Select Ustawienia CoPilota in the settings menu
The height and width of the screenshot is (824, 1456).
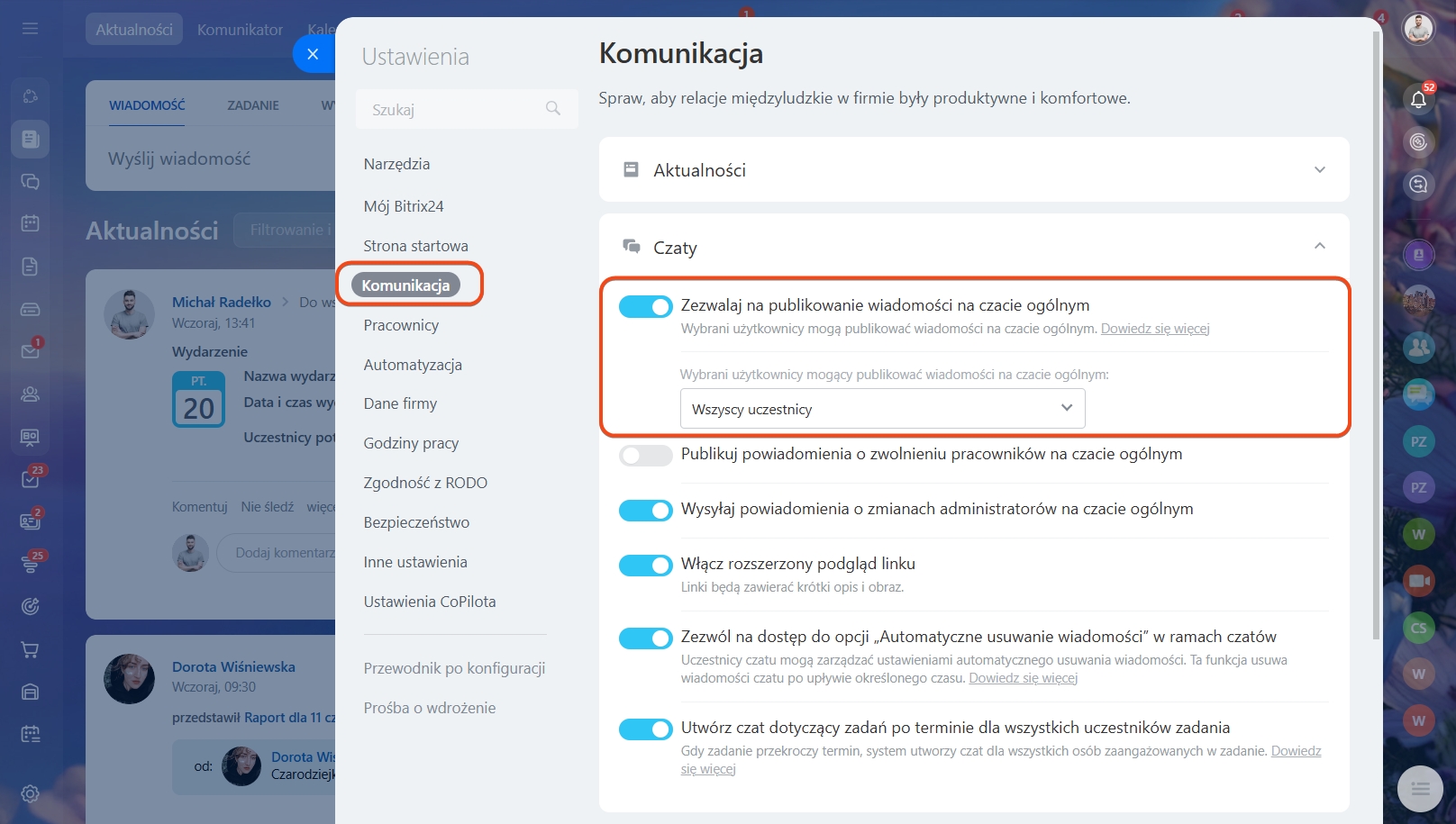click(x=430, y=602)
